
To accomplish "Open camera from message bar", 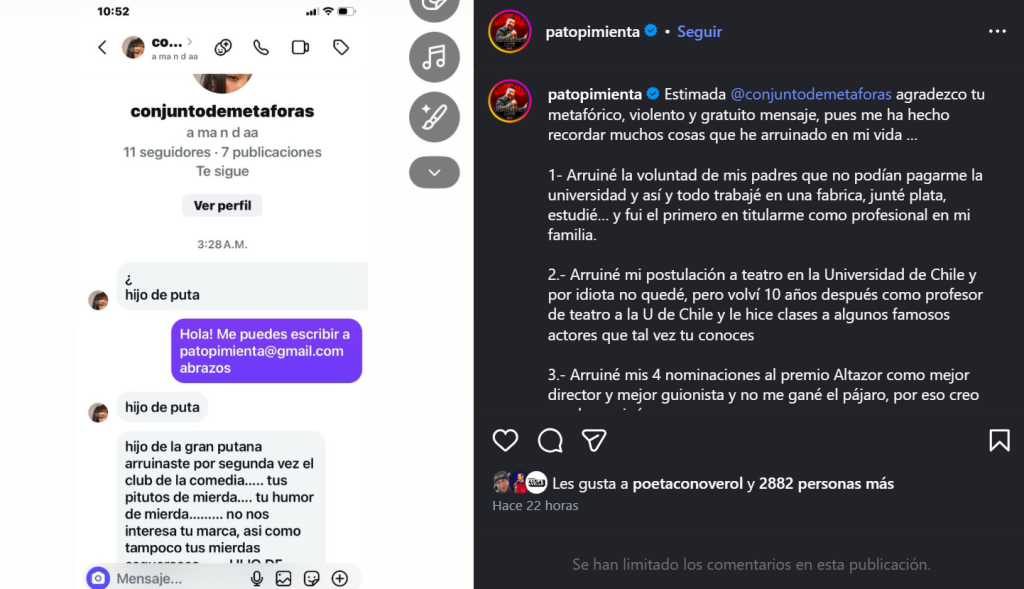I will click(x=98, y=578).
